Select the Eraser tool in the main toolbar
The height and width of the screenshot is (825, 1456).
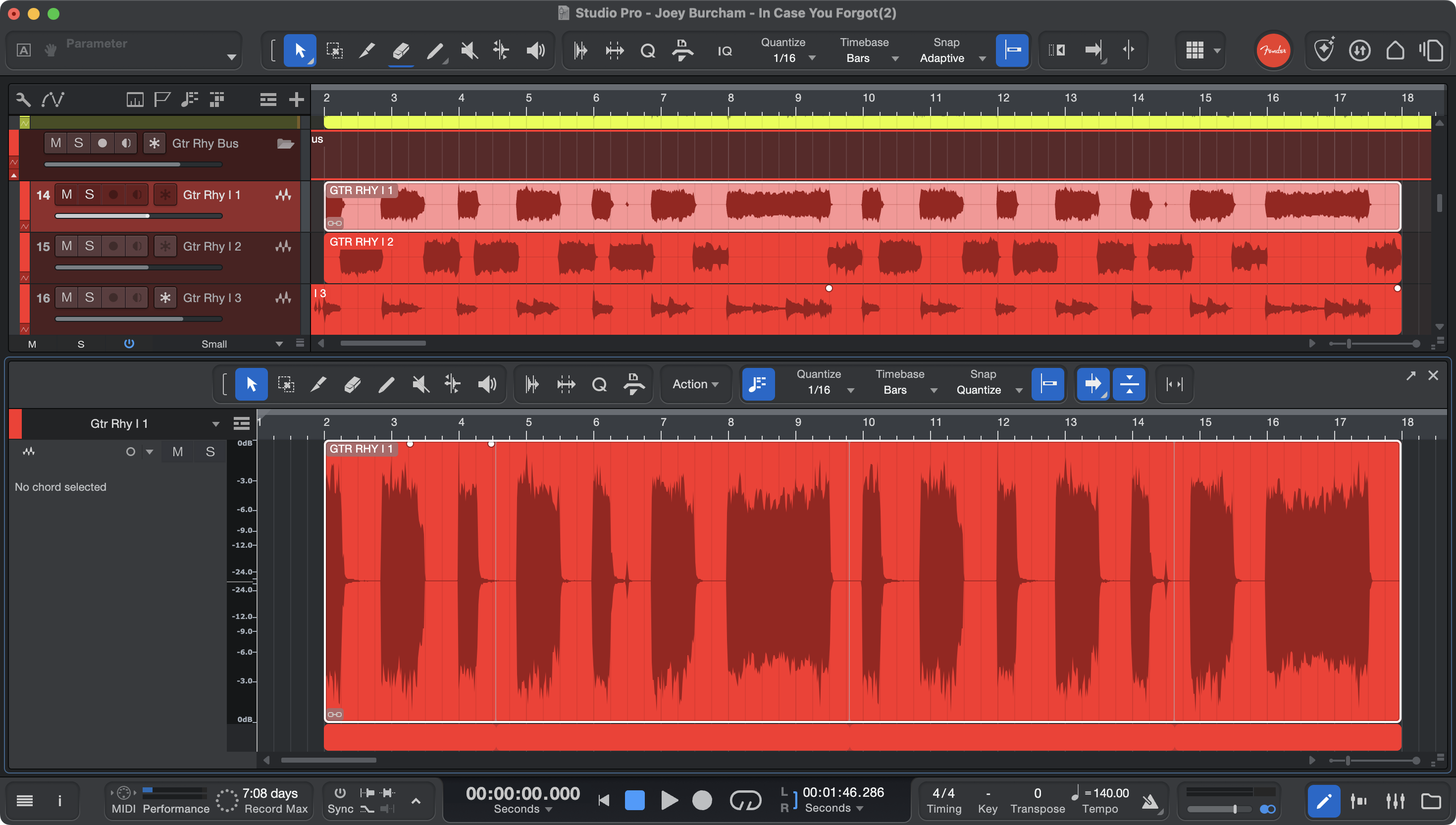coord(401,51)
